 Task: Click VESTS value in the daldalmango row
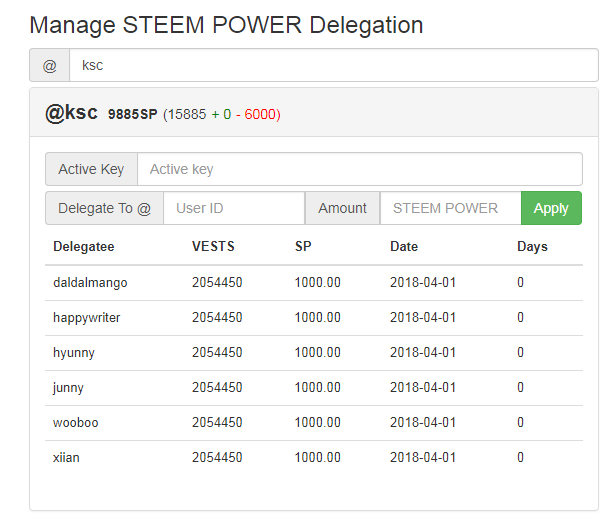pos(217,283)
